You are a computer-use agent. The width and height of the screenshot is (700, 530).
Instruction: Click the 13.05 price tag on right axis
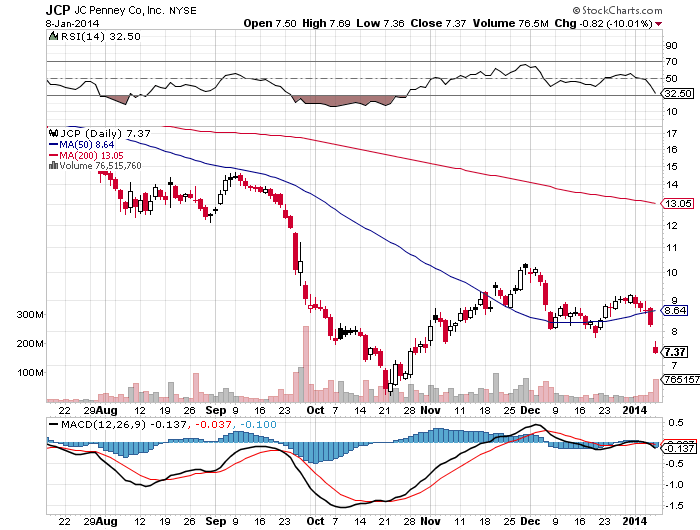[x=678, y=204]
